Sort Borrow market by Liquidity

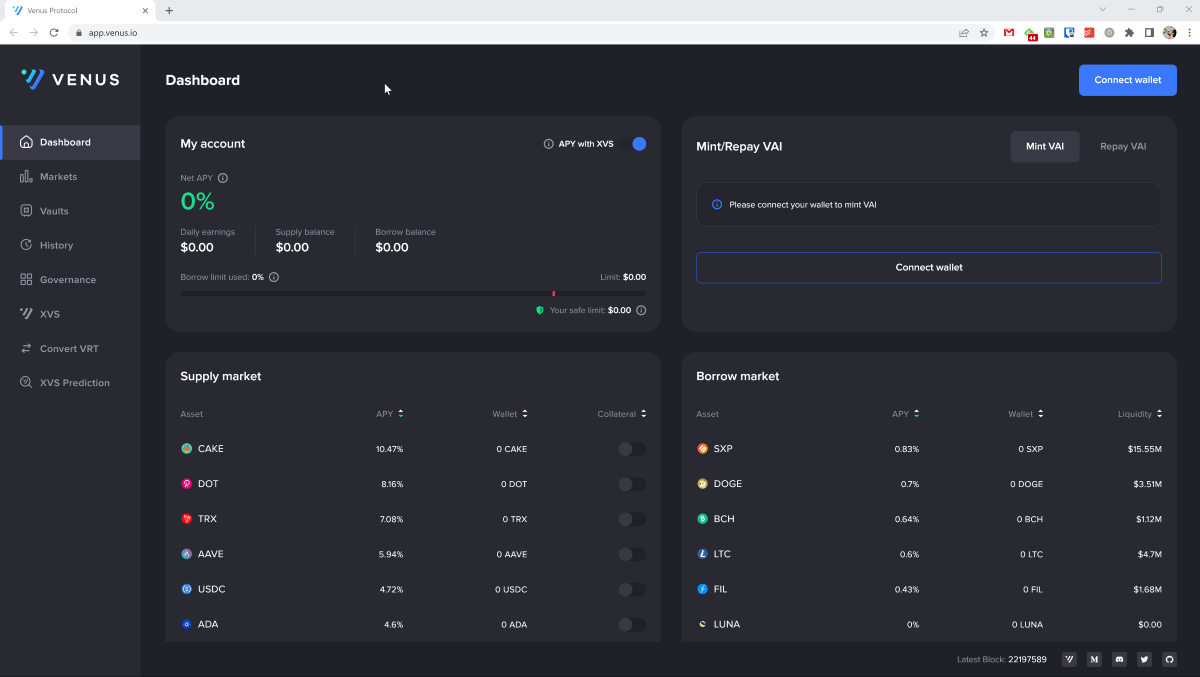pos(1140,414)
